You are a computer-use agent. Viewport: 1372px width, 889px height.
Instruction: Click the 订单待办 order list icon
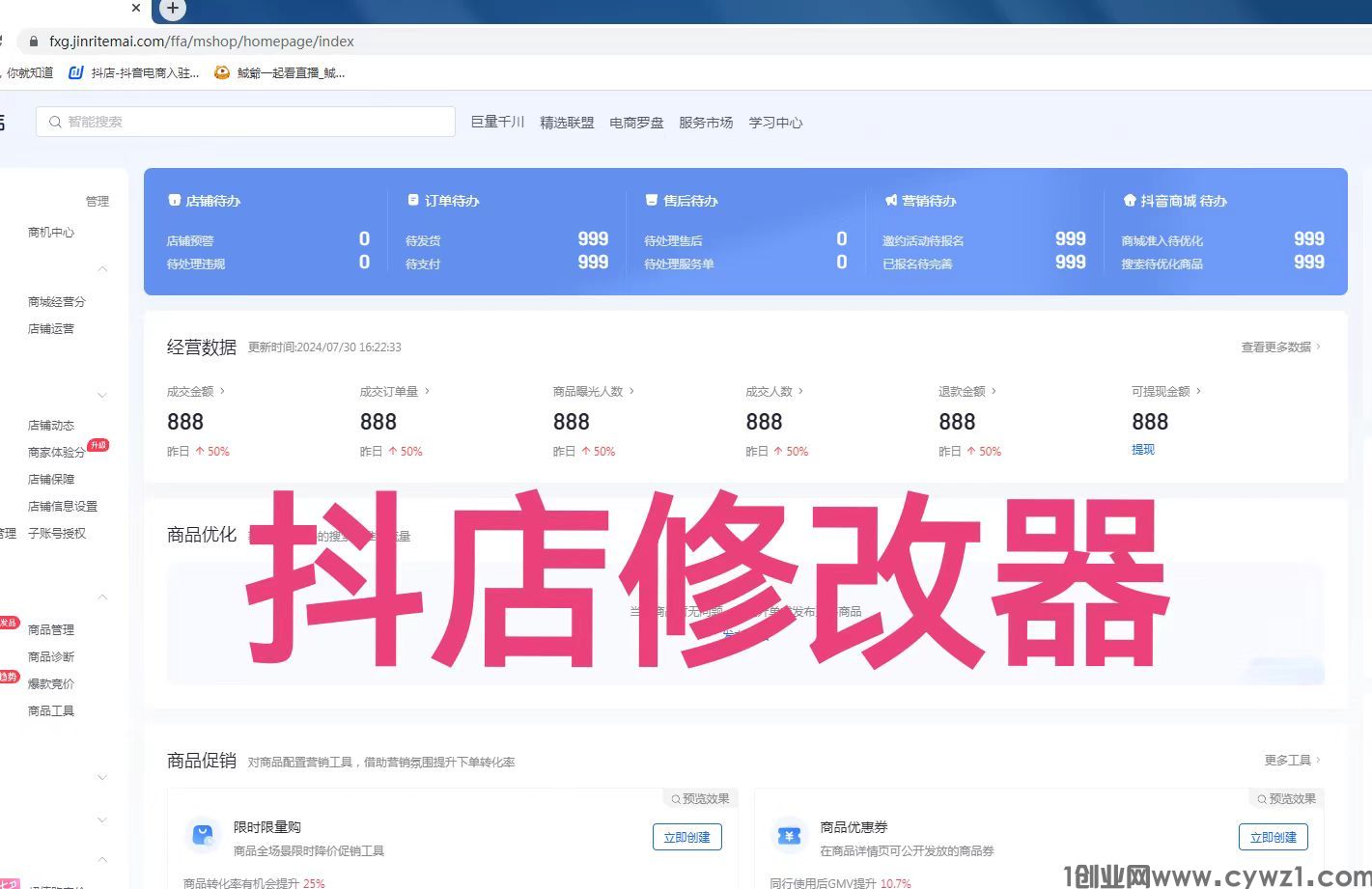click(413, 200)
